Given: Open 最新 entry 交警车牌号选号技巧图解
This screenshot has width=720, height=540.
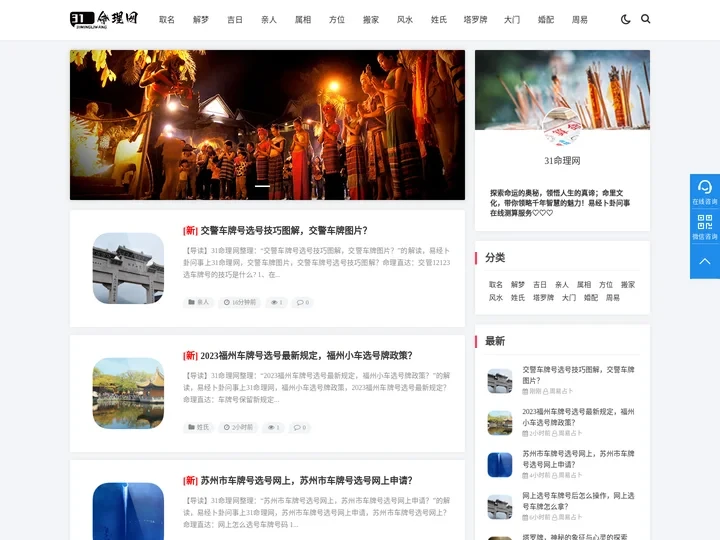Looking at the screenshot, I should point(578,375).
